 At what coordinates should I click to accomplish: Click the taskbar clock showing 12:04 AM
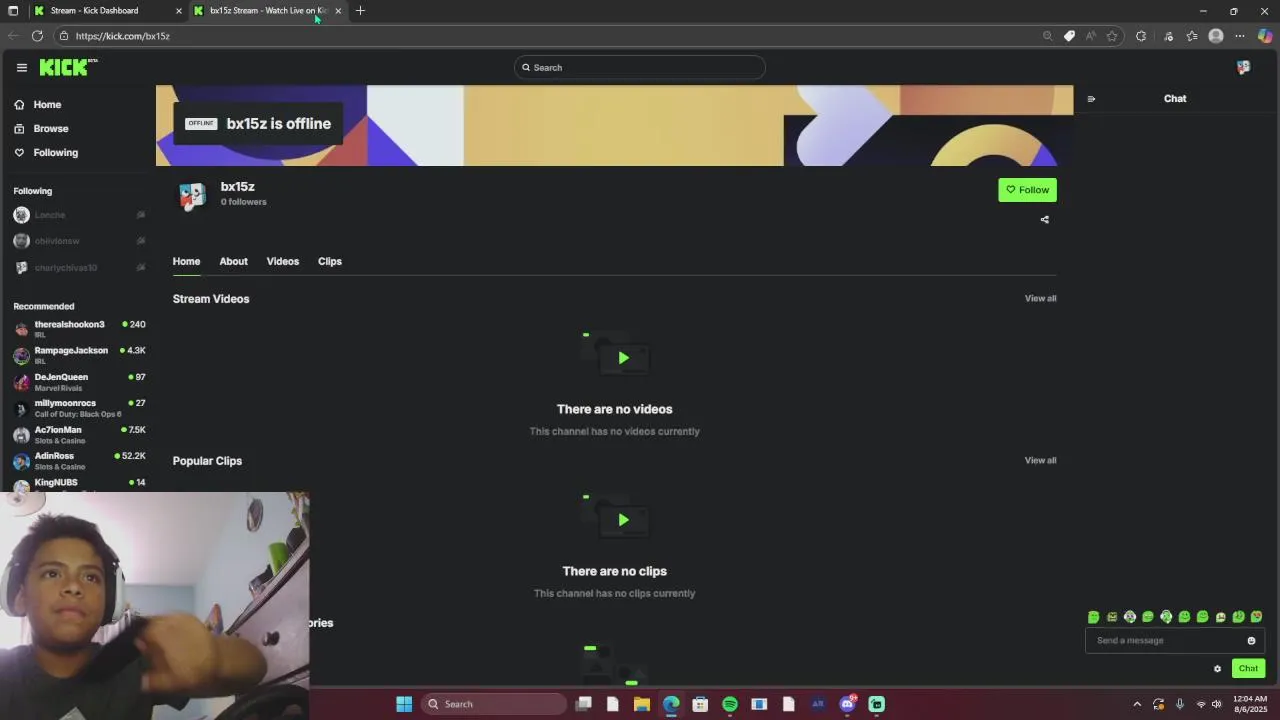click(1250, 704)
